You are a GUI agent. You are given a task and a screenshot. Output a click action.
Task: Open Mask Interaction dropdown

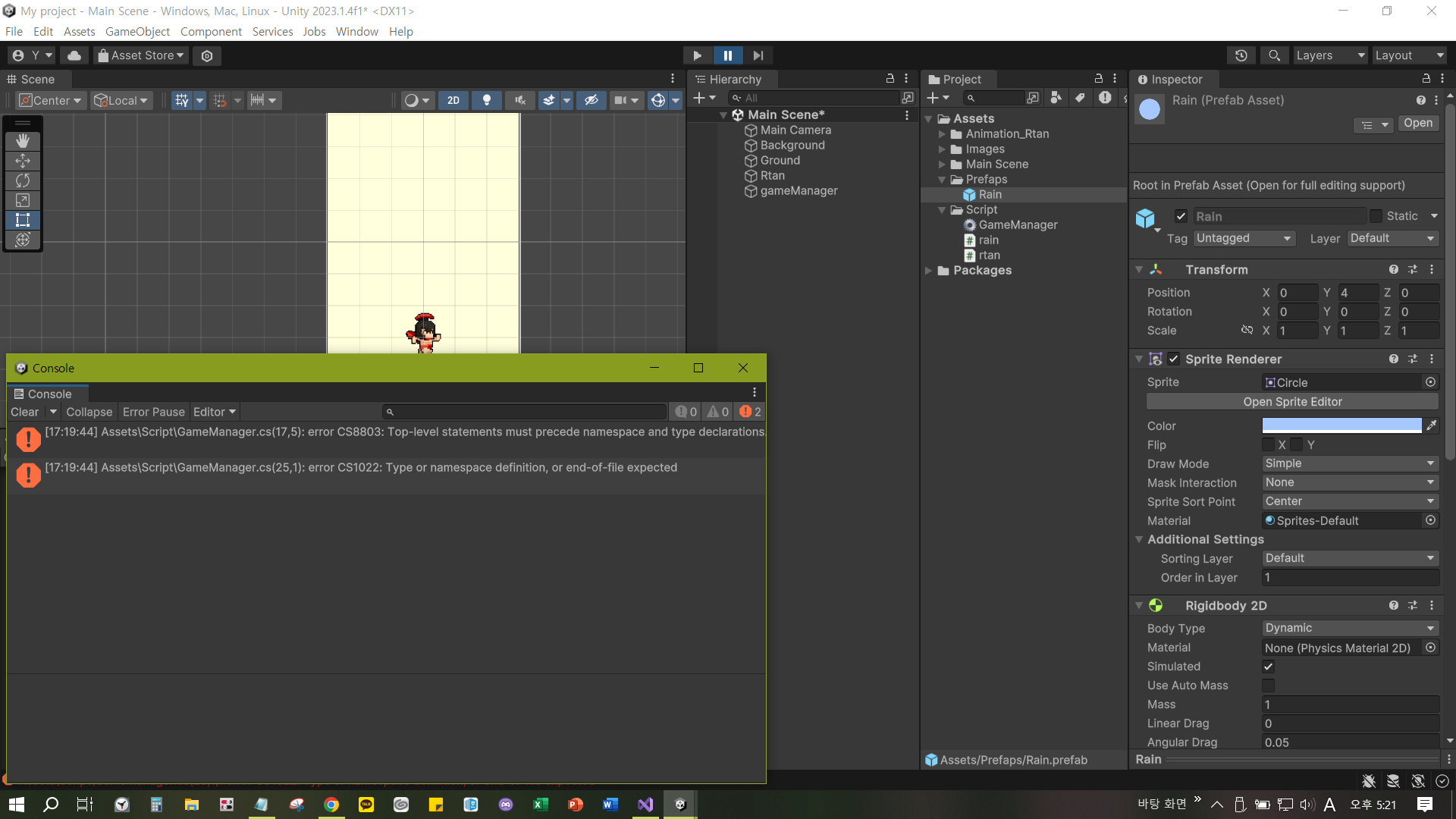[x=1351, y=483]
